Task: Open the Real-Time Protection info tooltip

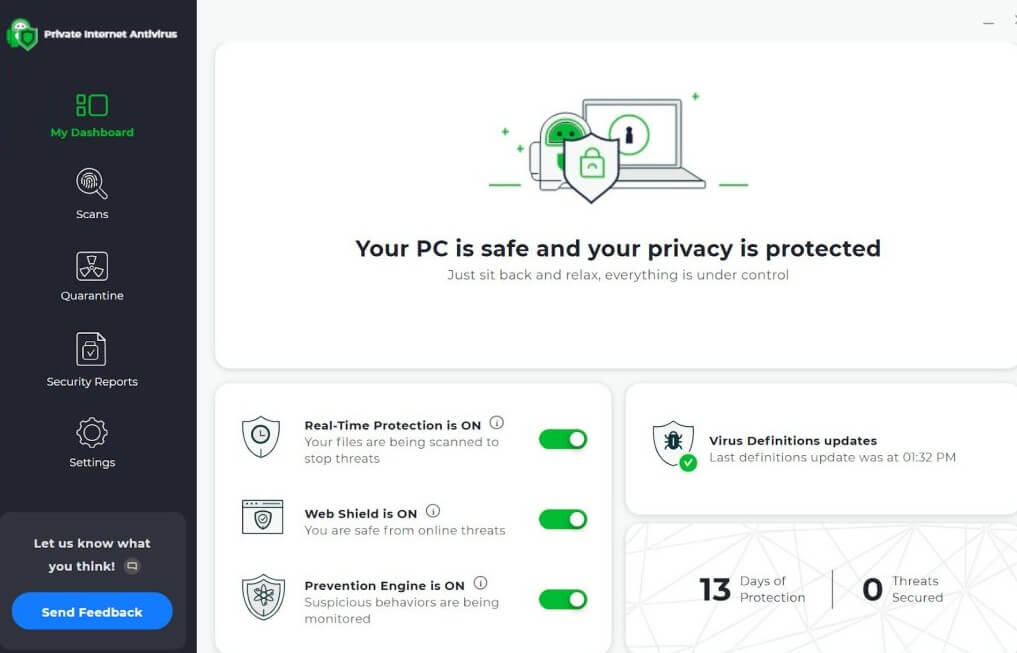Action: 497,421
